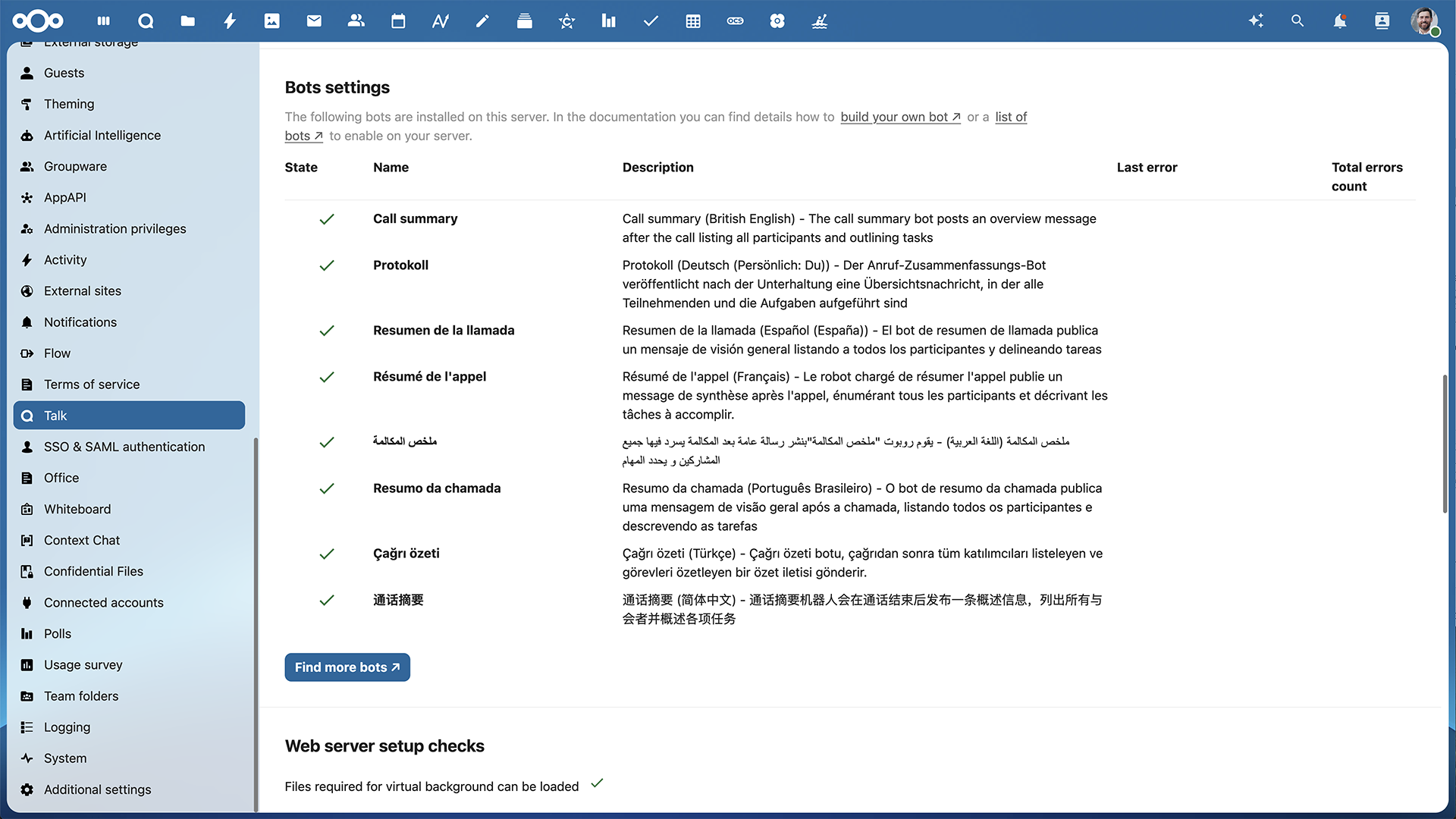This screenshot has width=1456, height=819.
Task: Open the flower-shaped app icon in top bar
Action: tap(777, 21)
